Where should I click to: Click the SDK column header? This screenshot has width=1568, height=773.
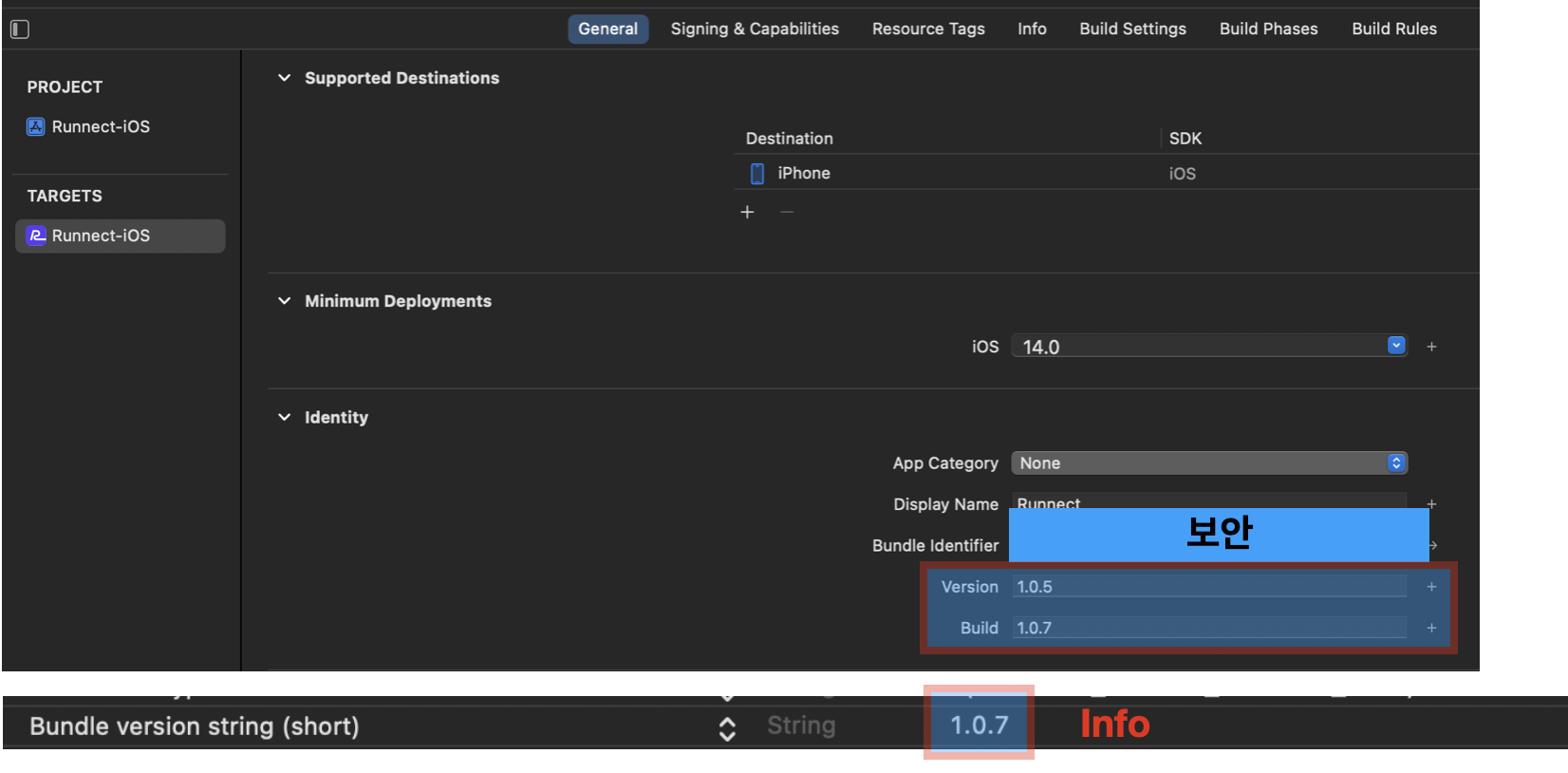(x=1185, y=139)
